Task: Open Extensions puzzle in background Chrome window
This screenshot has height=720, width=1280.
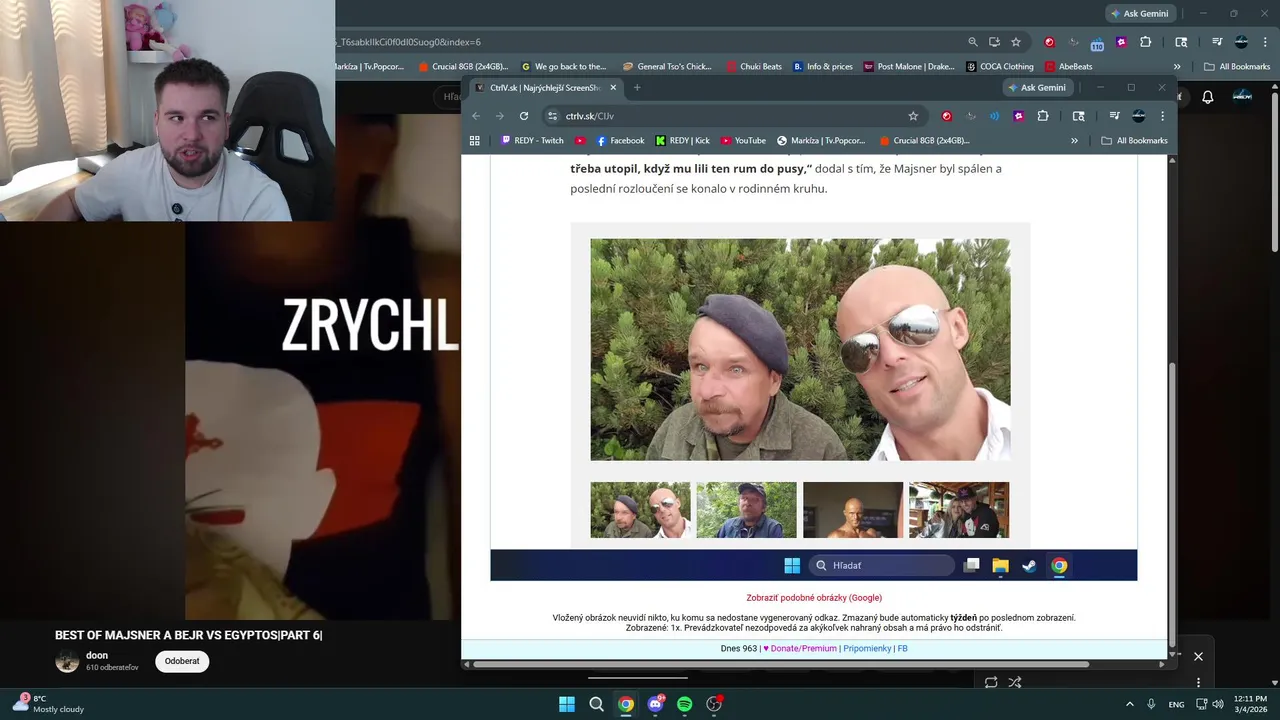Action: point(1145,42)
